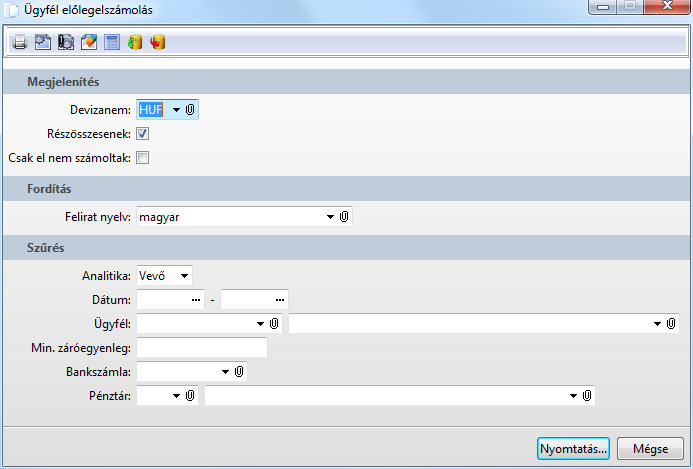Minimize the Ügyfél előlegelszámolás window
This screenshot has height=469, width=693.
tap(602, 7)
